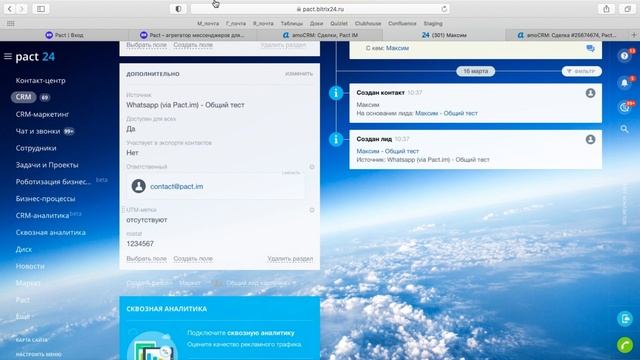Click the 1234567 field value

tap(140, 244)
